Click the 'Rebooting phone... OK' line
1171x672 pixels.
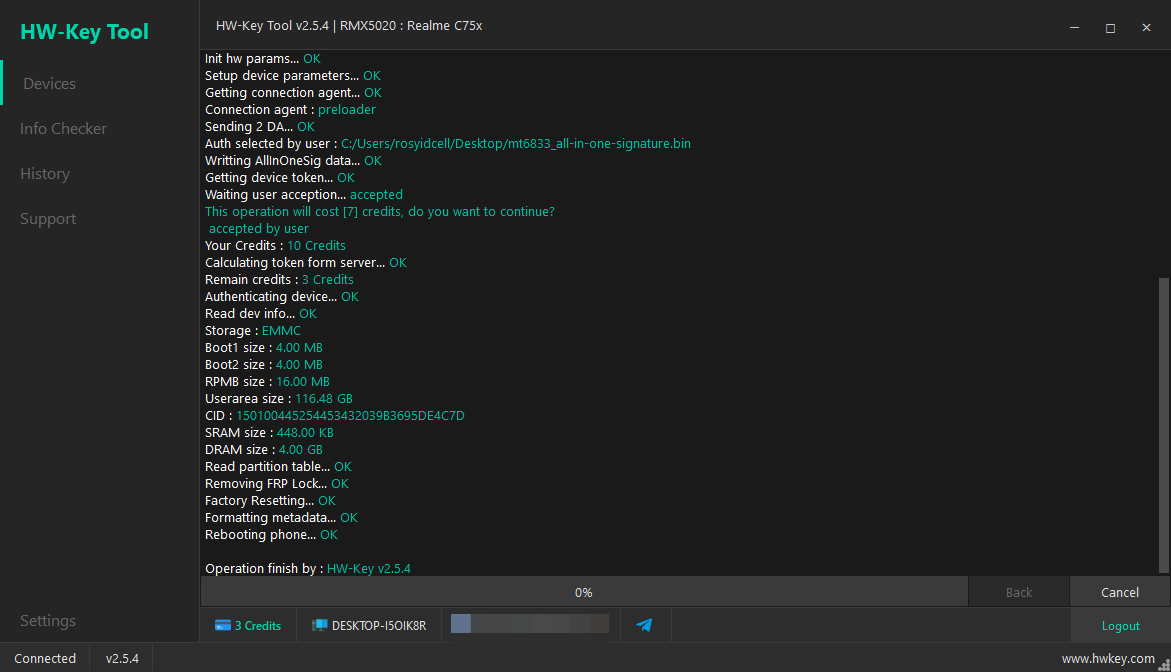(x=271, y=535)
